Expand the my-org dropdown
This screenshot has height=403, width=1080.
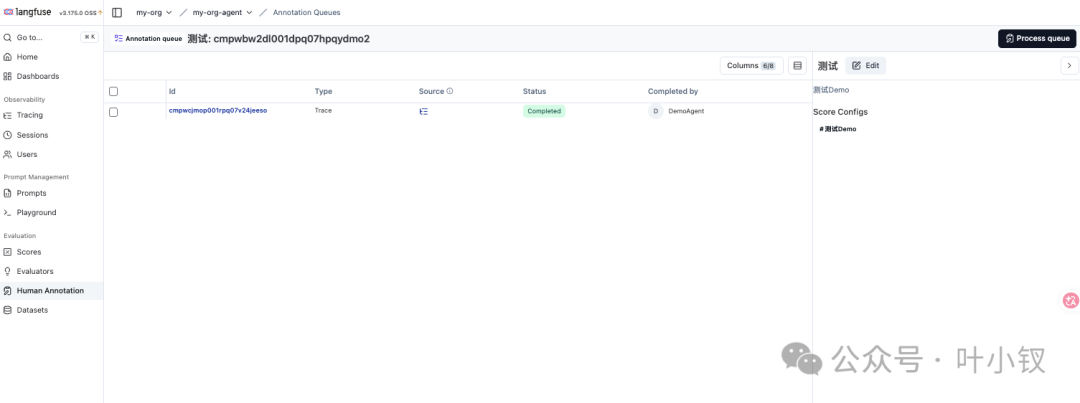154,12
